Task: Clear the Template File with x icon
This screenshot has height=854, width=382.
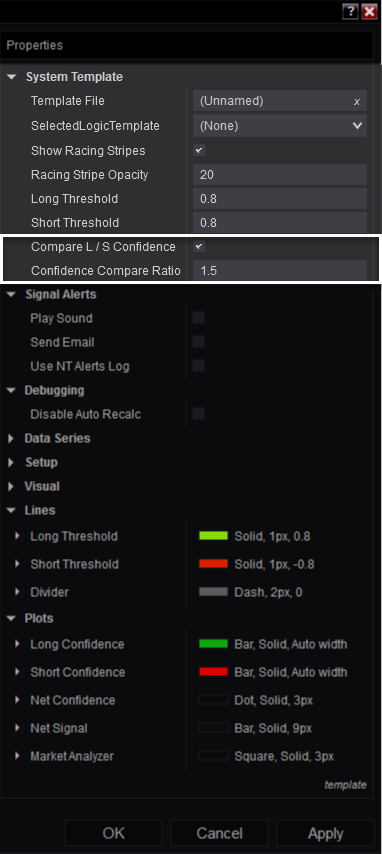Action: 357,102
